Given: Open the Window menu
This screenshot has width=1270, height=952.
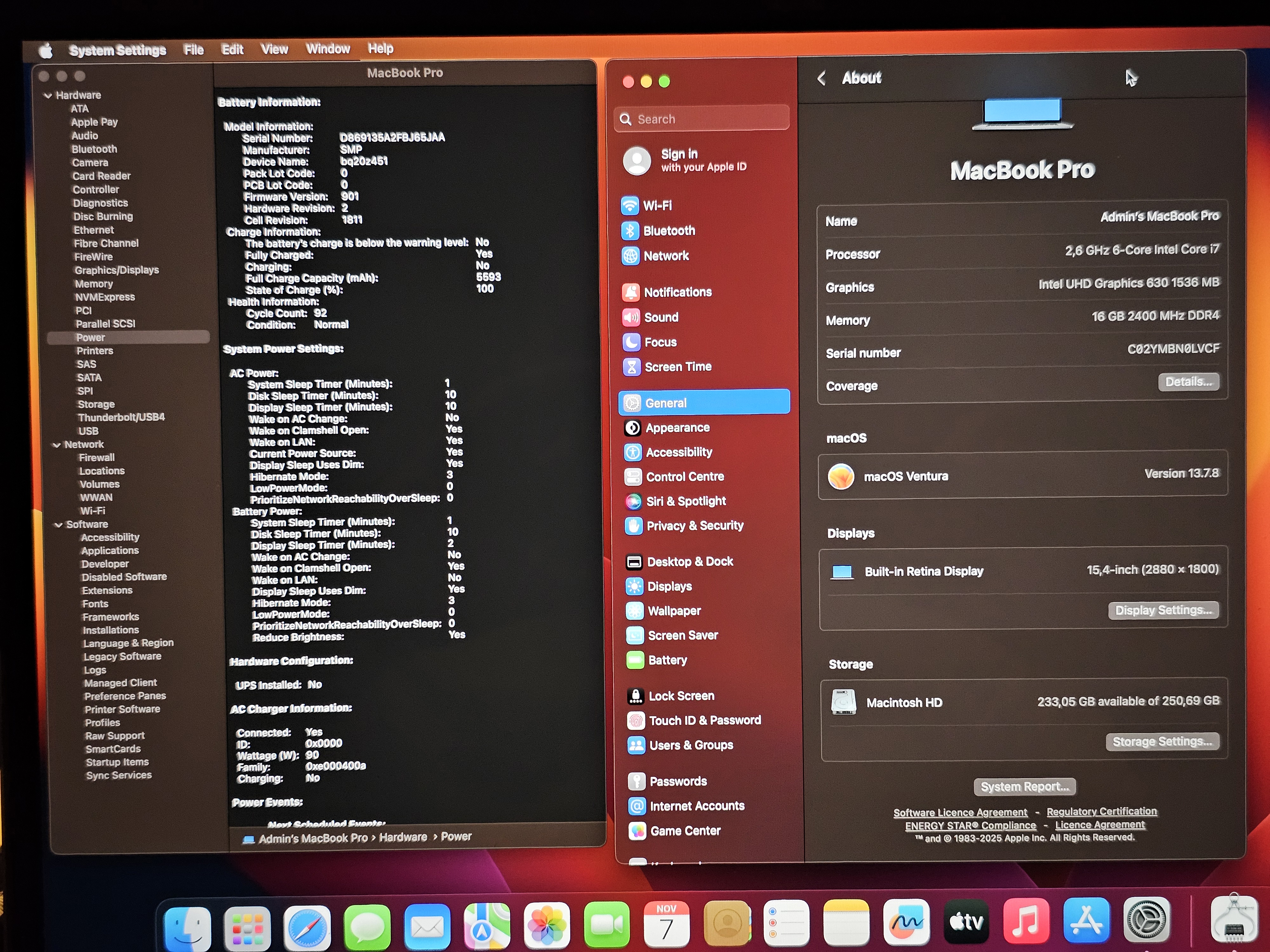Looking at the screenshot, I should (x=327, y=49).
